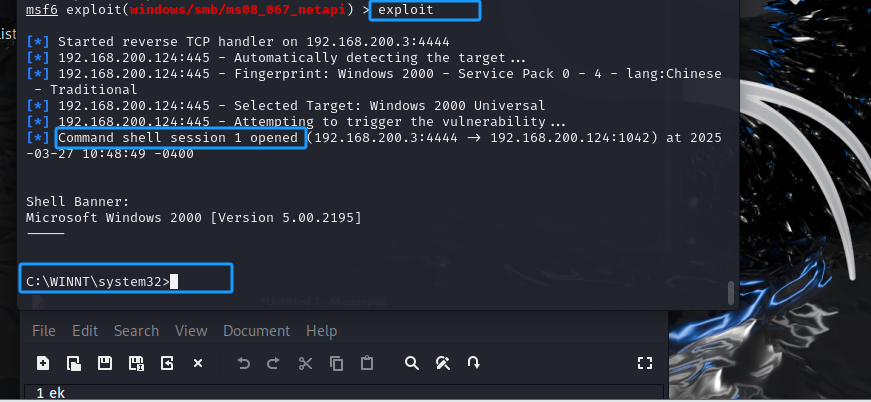Open the File menu in Mousepad
Screen dimensions: 871x402
[x=44, y=331]
